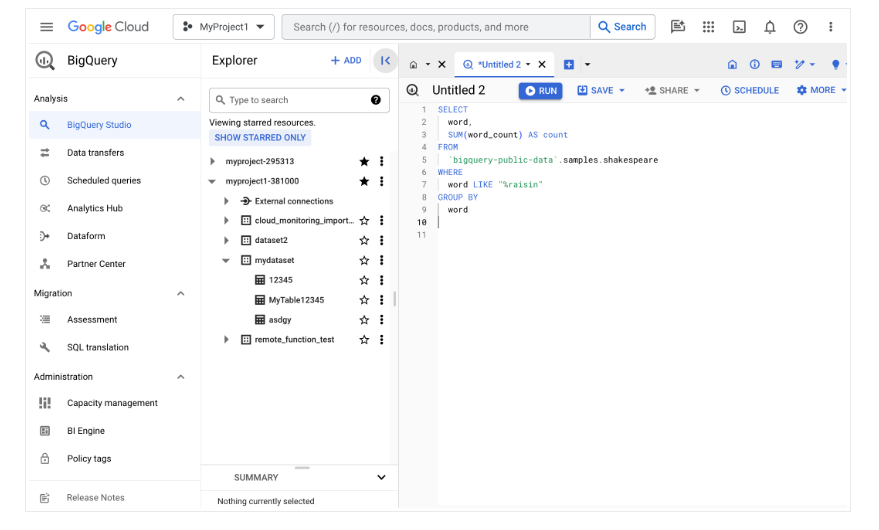Image resolution: width=879 pixels, height=530 pixels.
Task: Collapse the Analysis section chevron
Action: click(181, 99)
